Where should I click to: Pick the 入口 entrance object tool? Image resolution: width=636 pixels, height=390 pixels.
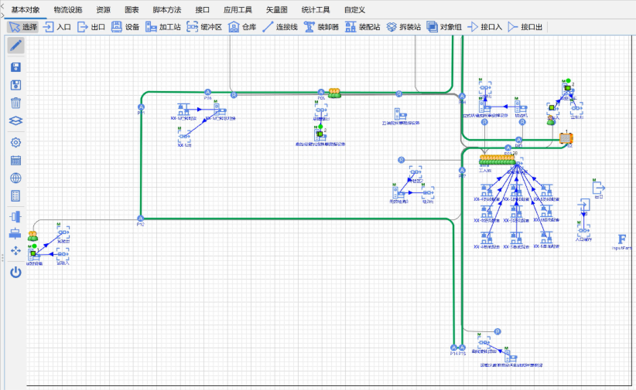pyautogui.click(x=57, y=27)
